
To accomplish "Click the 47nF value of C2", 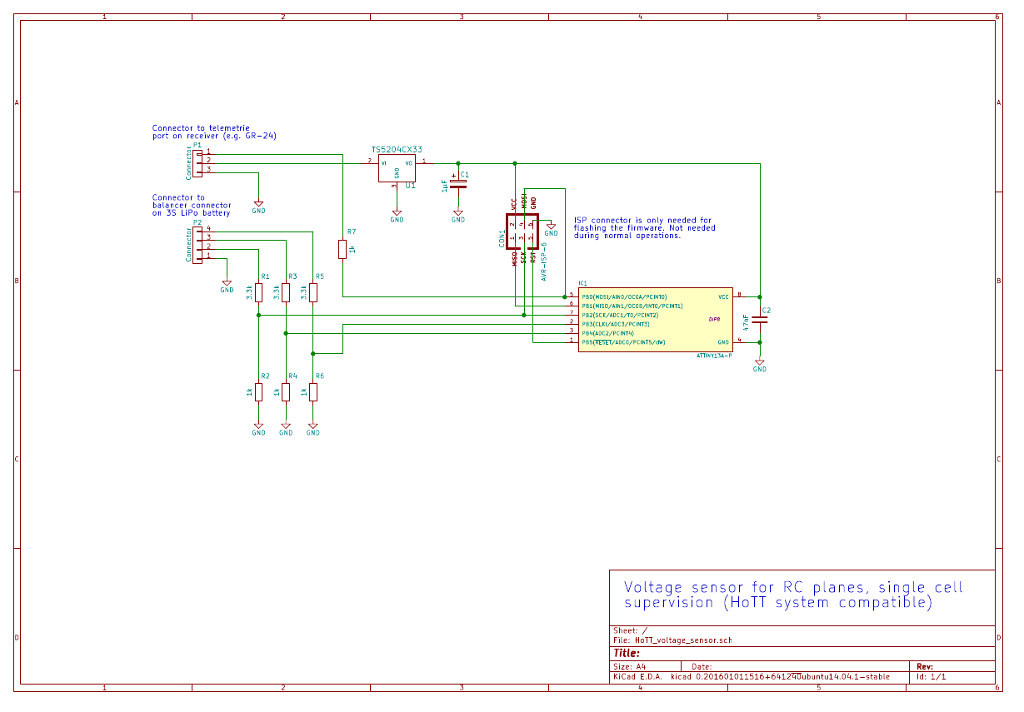I will 746,322.
